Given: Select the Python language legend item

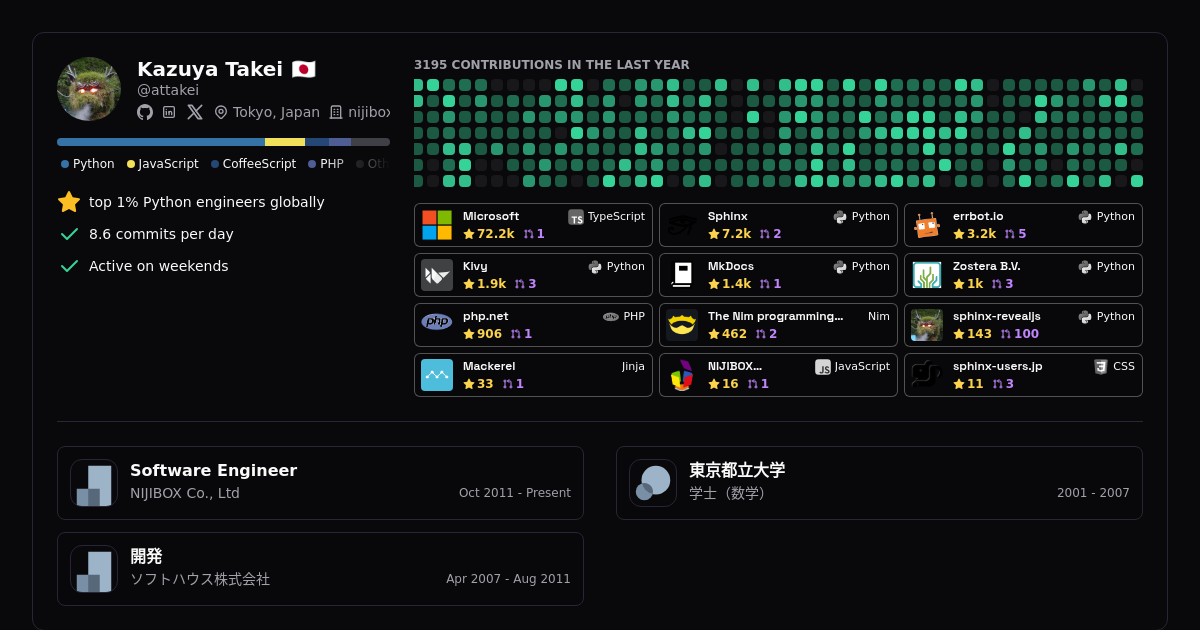Looking at the screenshot, I should [x=88, y=164].
